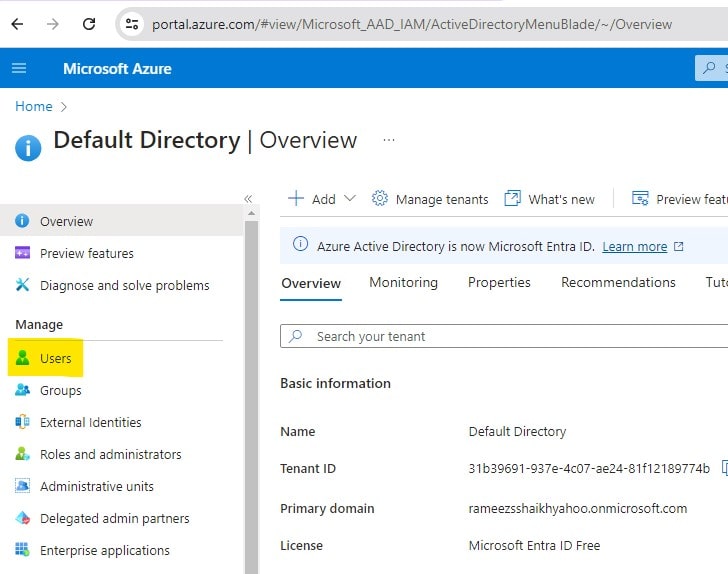This screenshot has width=728, height=574.
Task: Select the Overview tab
Action: (311, 283)
